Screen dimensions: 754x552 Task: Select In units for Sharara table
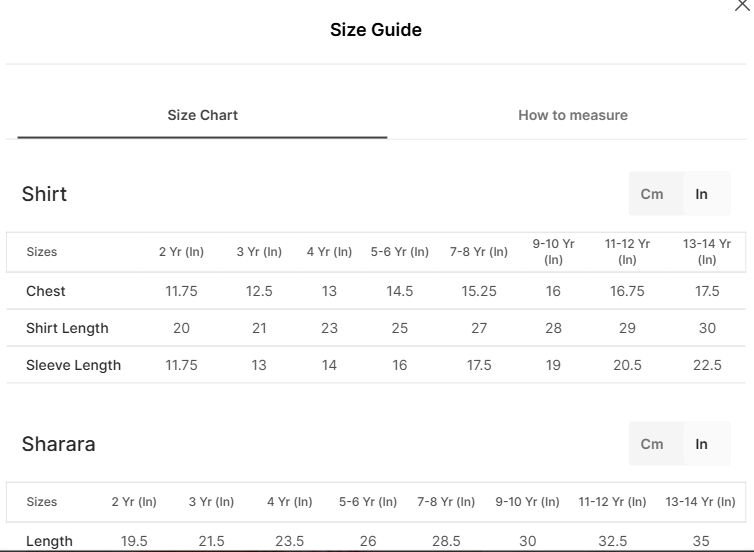click(x=701, y=444)
